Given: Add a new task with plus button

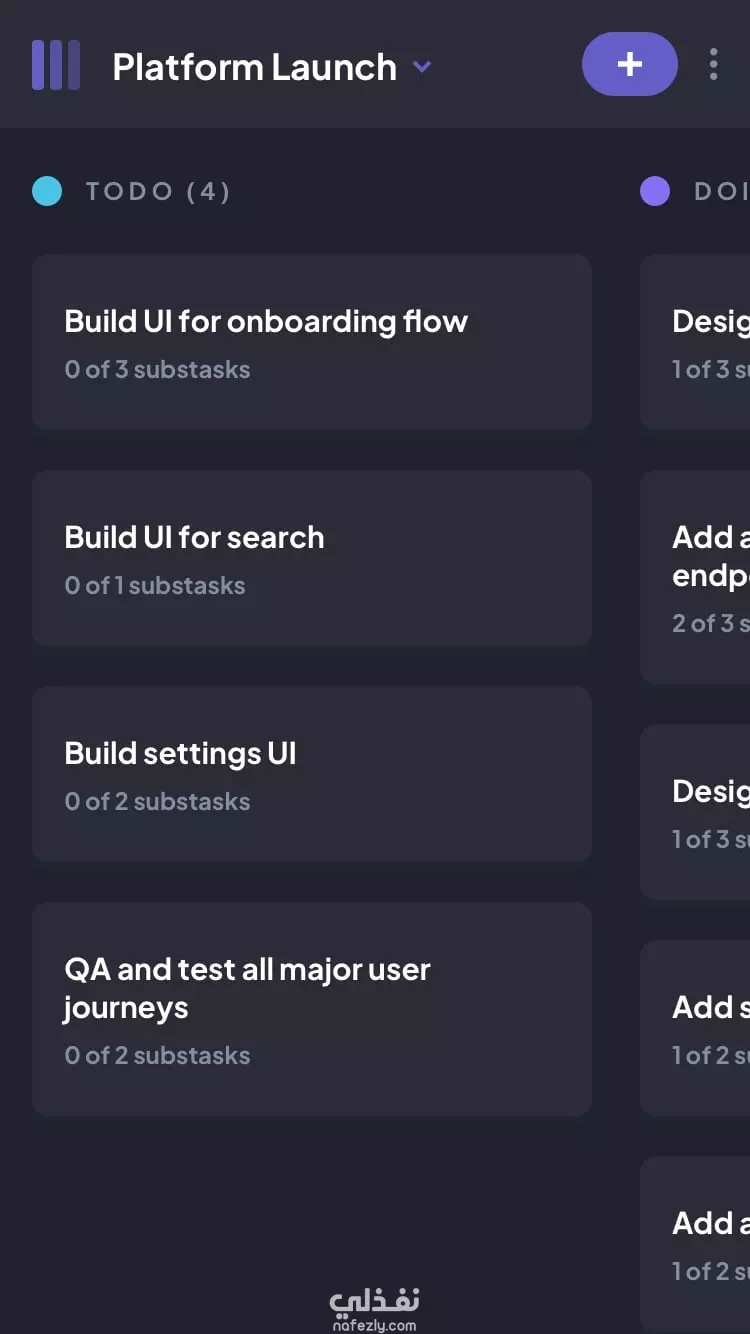Looking at the screenshot, I should pos(630,64).
